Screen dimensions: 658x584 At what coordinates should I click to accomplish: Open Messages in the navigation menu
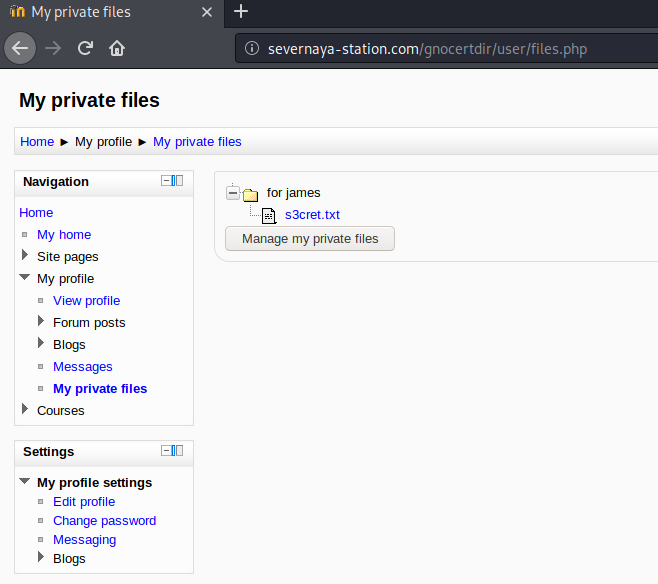pyautogui.click(x=82, y=366)
